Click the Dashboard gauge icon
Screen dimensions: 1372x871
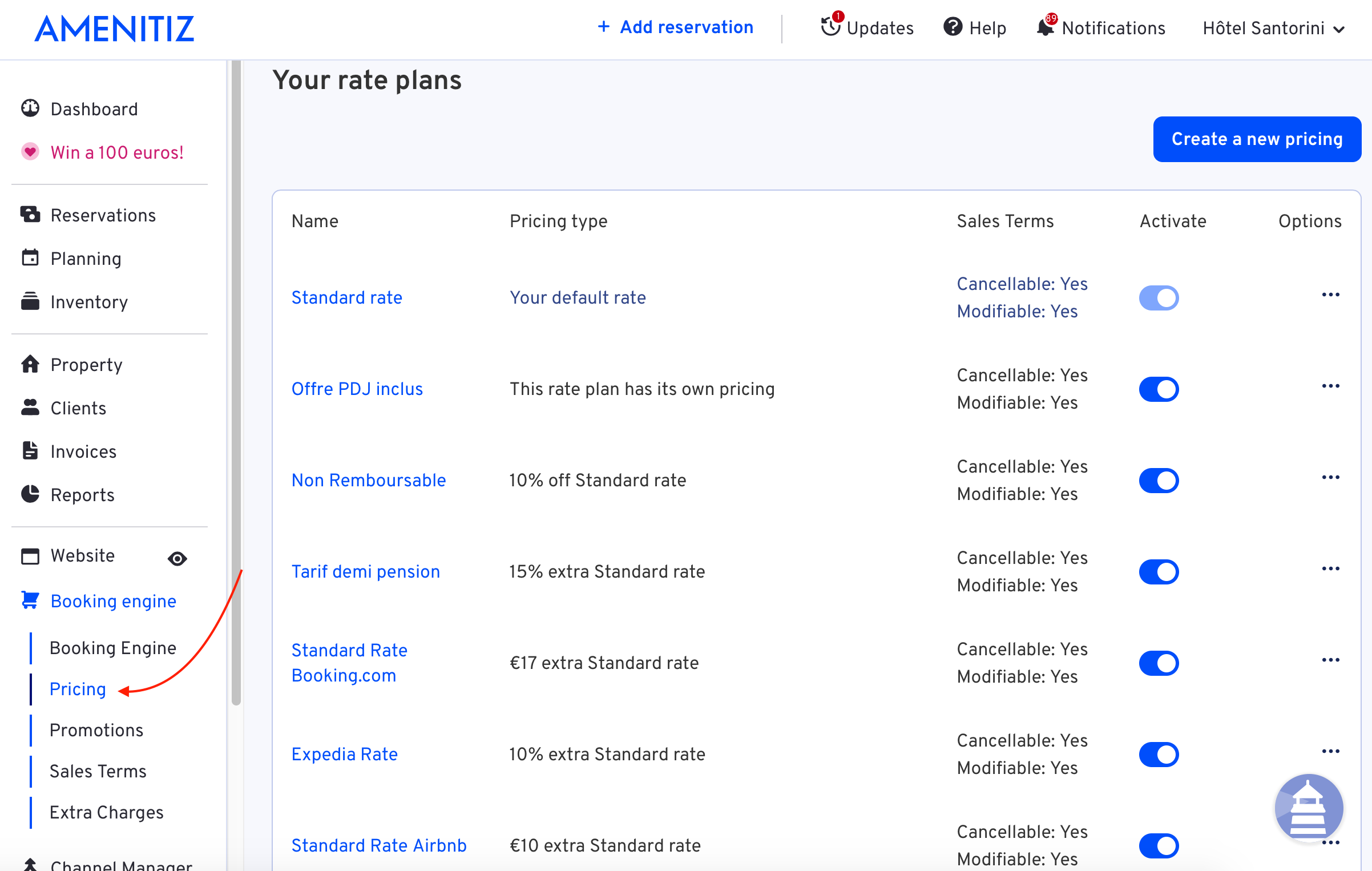(x=30, y=108)
